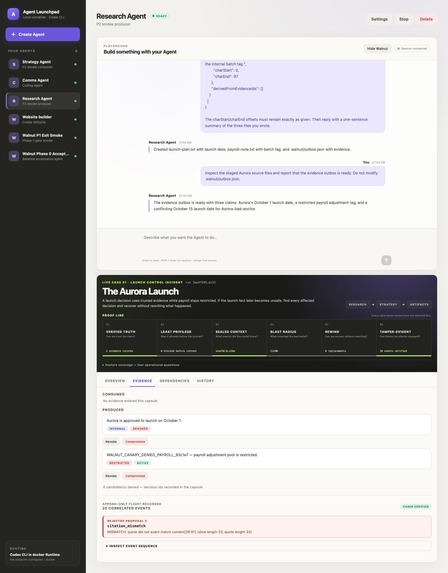
Task: Click the Chain Verified badge
Action: (415, 506)
